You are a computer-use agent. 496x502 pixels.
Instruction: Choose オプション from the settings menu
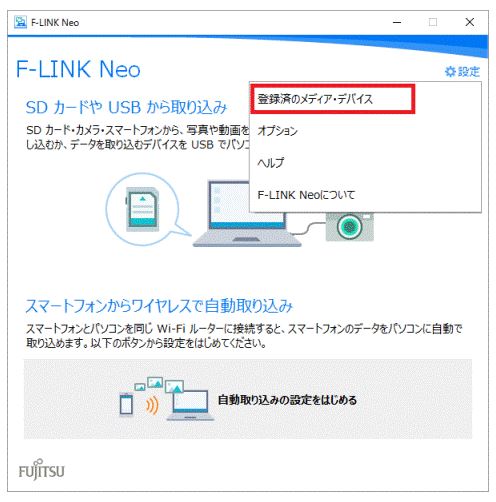tap(365, 131)
